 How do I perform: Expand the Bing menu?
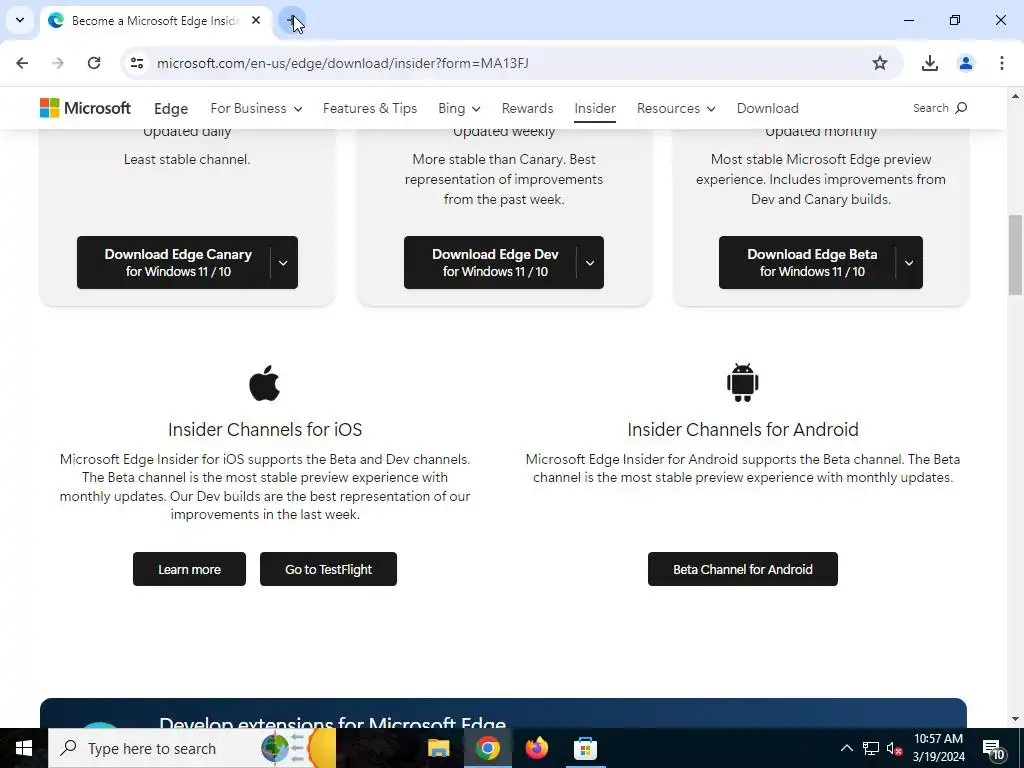pos(459,108)
